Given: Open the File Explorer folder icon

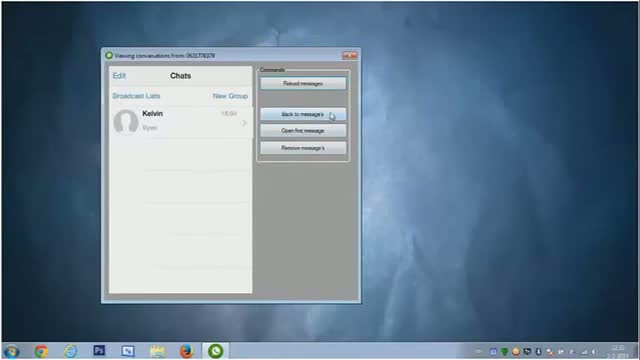Looking at the screenshot, I should [157, 351].
